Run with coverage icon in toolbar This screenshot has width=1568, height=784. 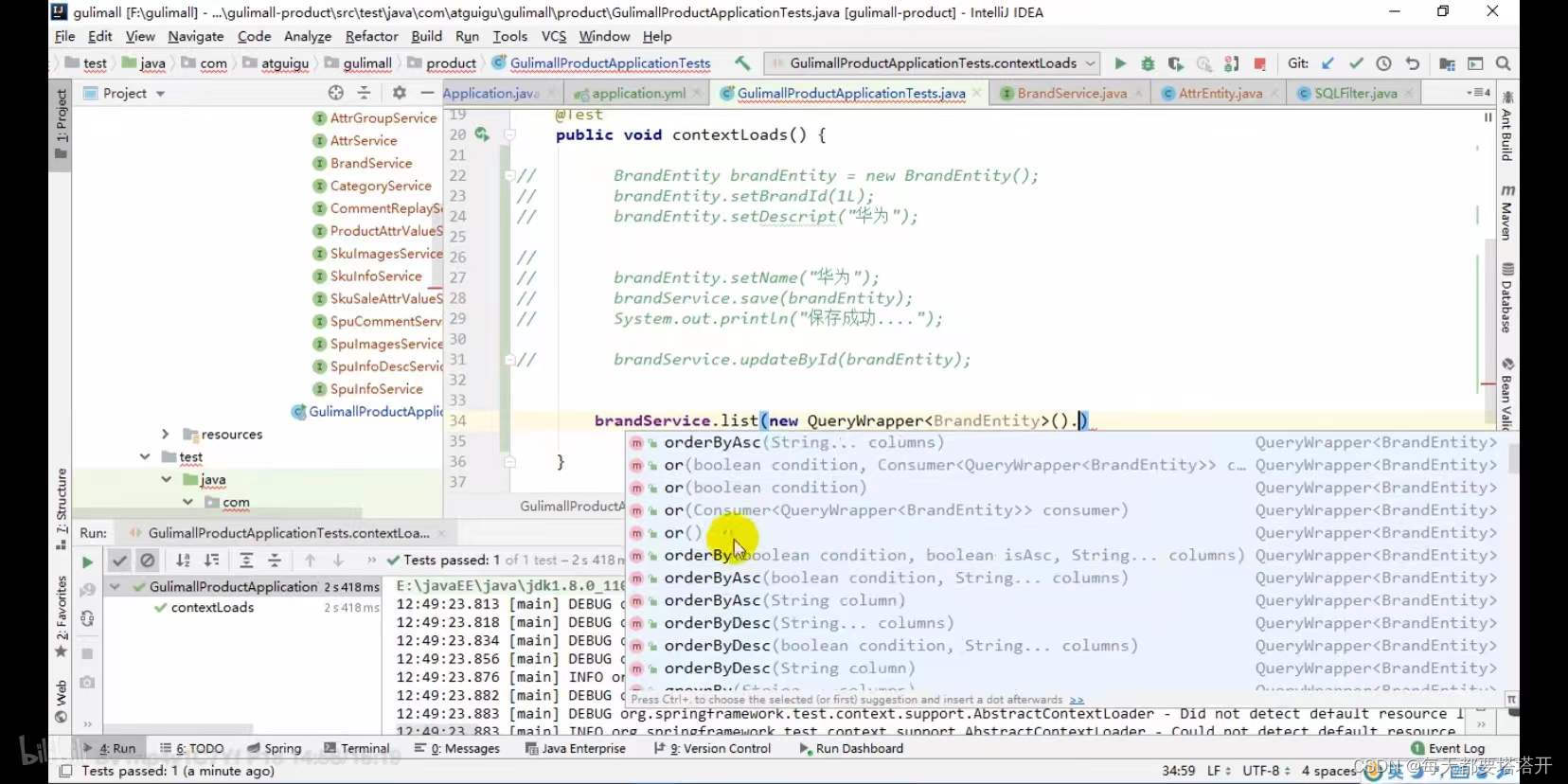click(x=1175, y=63)
